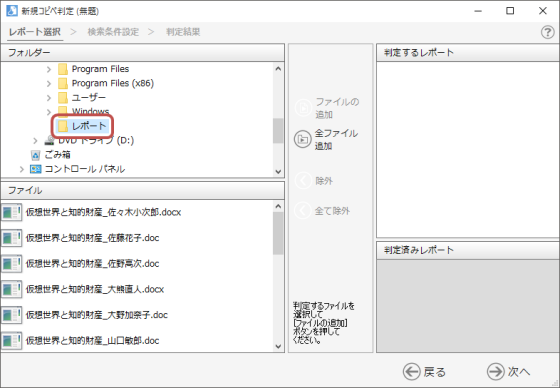Click the 全ファイル追加 circle icon
The image size is (560, 388).
303,139
